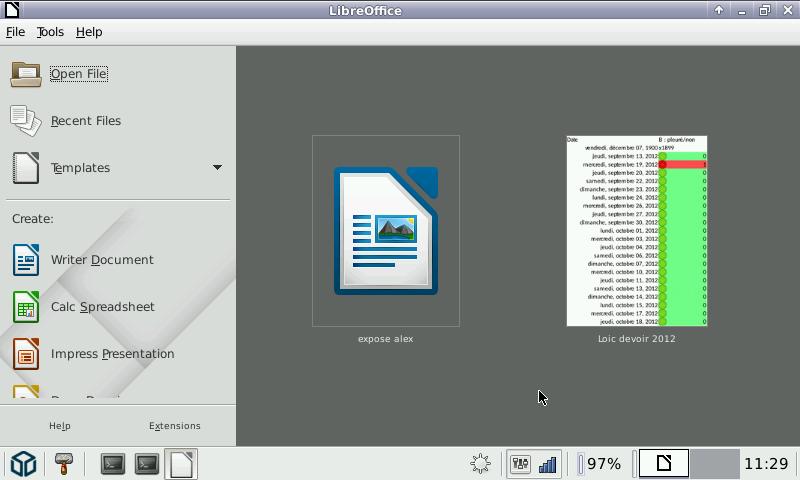This screenshot has width=800, height=480.
Task: Open the Help menu in menu bar
Action: tap(89, 32)
